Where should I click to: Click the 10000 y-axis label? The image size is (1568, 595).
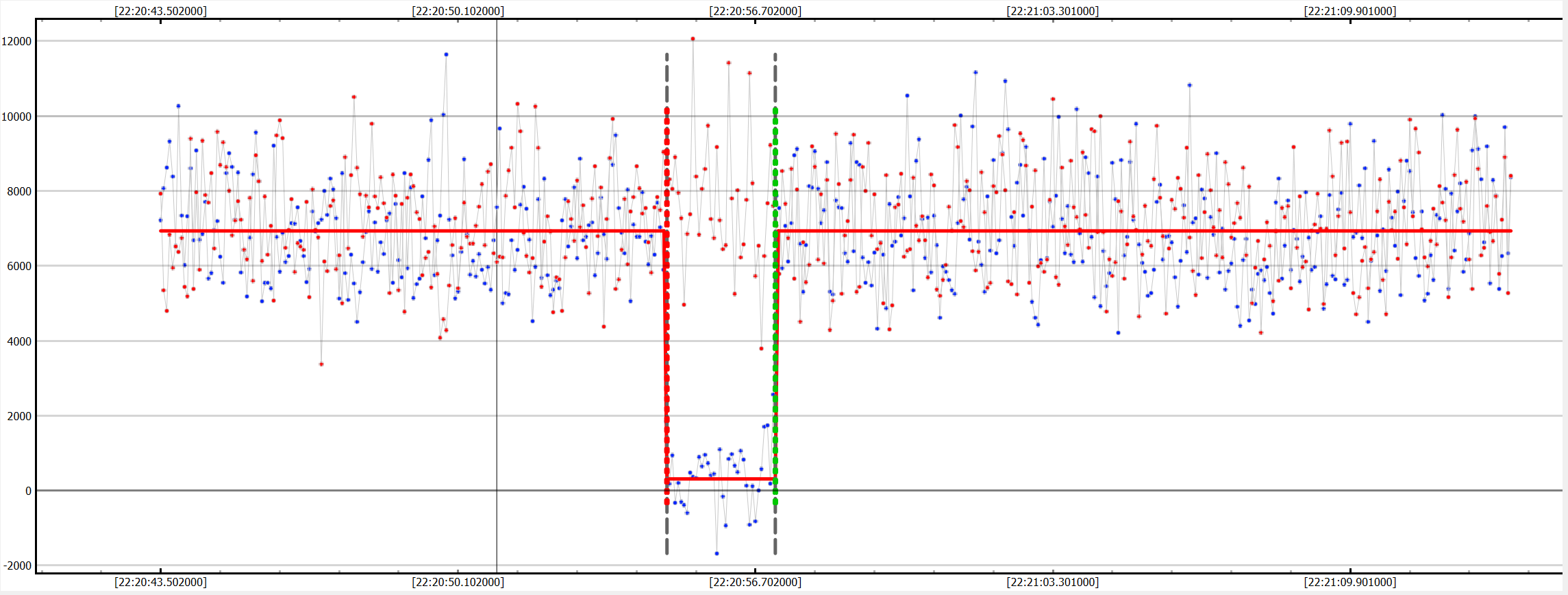(16, 117)
